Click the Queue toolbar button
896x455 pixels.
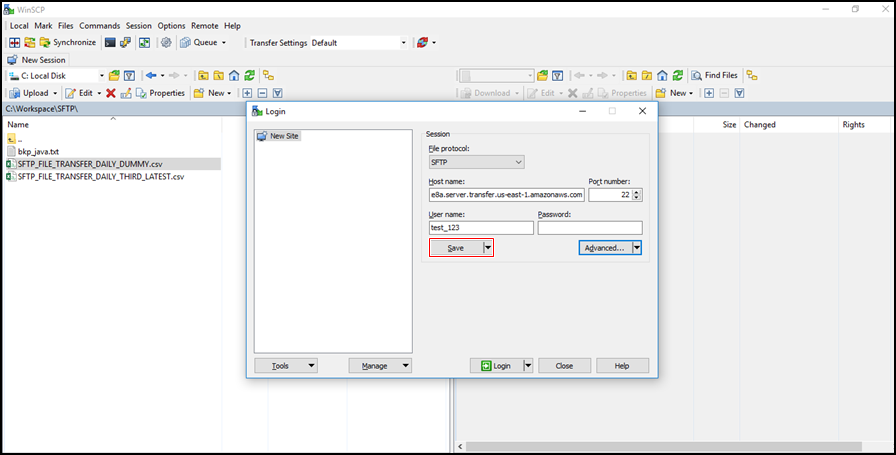pyautogui.click(x=199, y=42)
